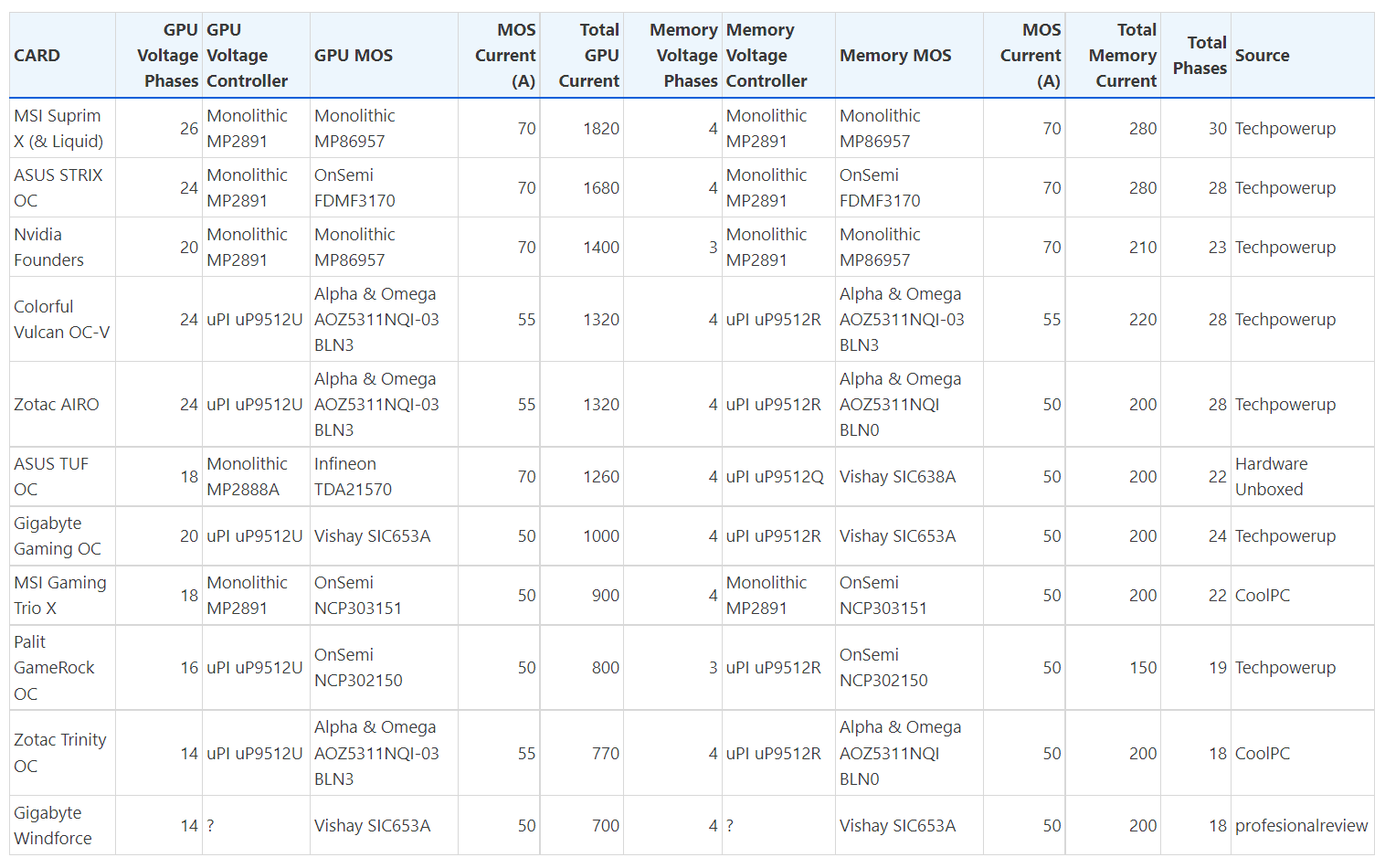Click the Total GPU Current header
Screen dimensions: 1385x868
[x=589, y=56]
